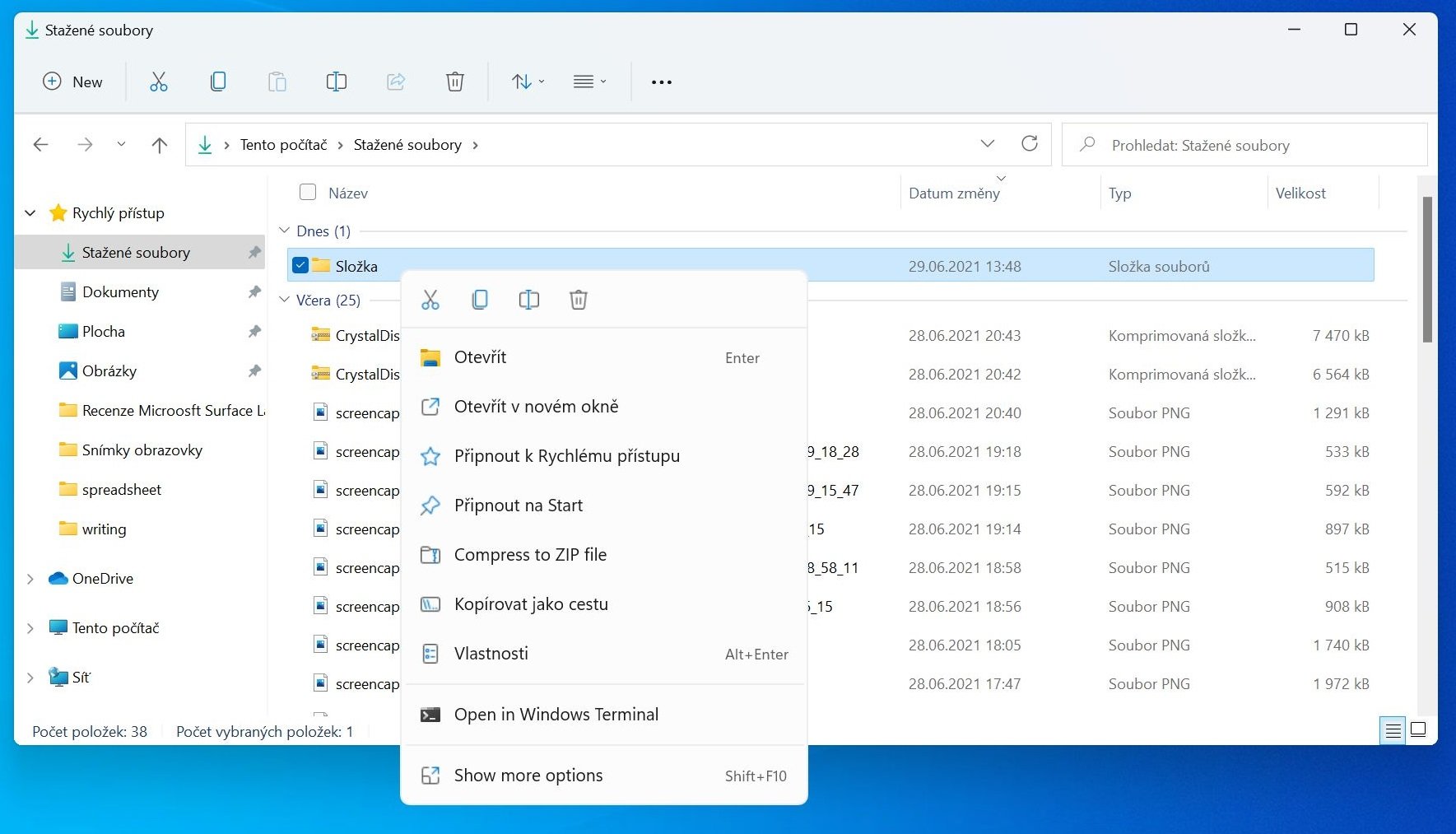Click the Prohledat: Stažené soubory search field
1456x834 pixels.
tap(1244, 145)
